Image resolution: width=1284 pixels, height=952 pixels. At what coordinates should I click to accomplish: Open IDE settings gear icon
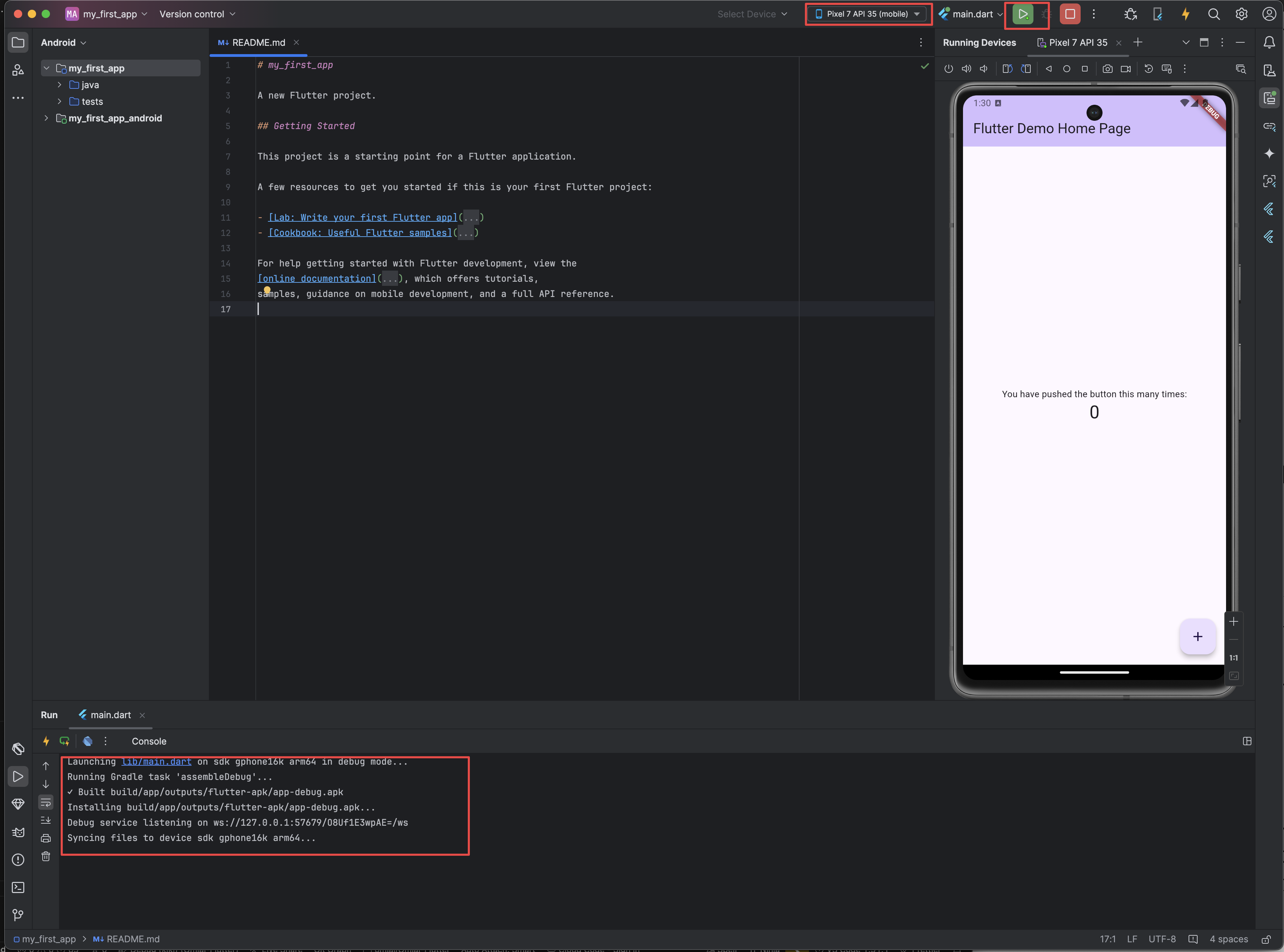(x=1241, y=15)
